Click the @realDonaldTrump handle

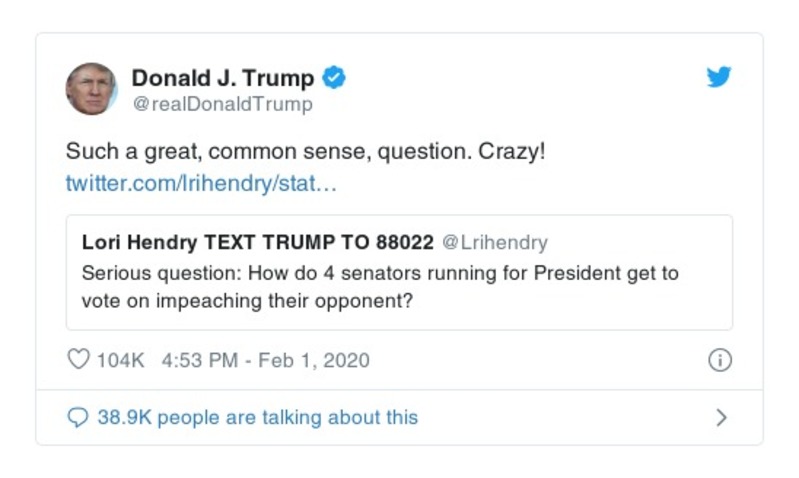coord(222,104)
